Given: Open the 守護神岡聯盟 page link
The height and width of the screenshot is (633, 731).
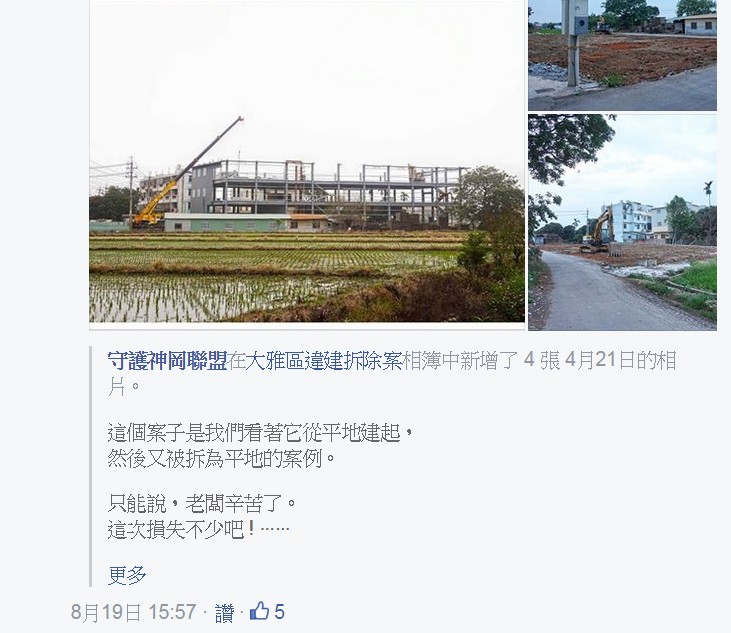Looking at the screenshot, I should click(167, 361).
